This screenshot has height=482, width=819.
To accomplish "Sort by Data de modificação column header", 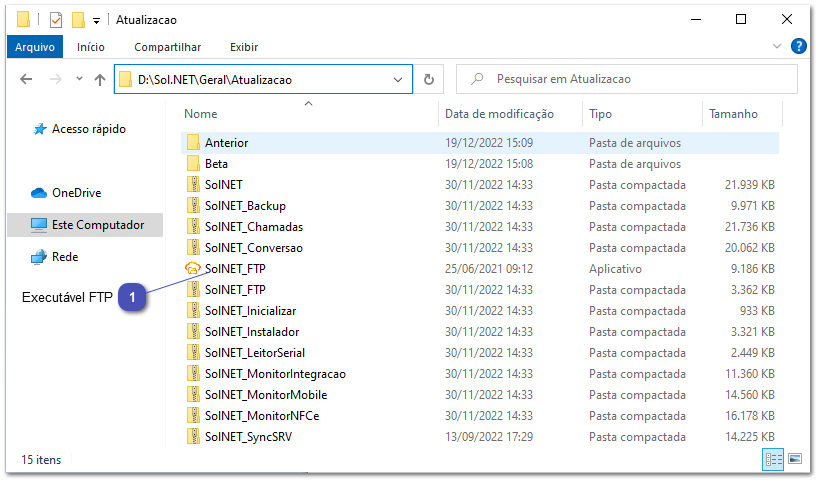I will (499, 114).
